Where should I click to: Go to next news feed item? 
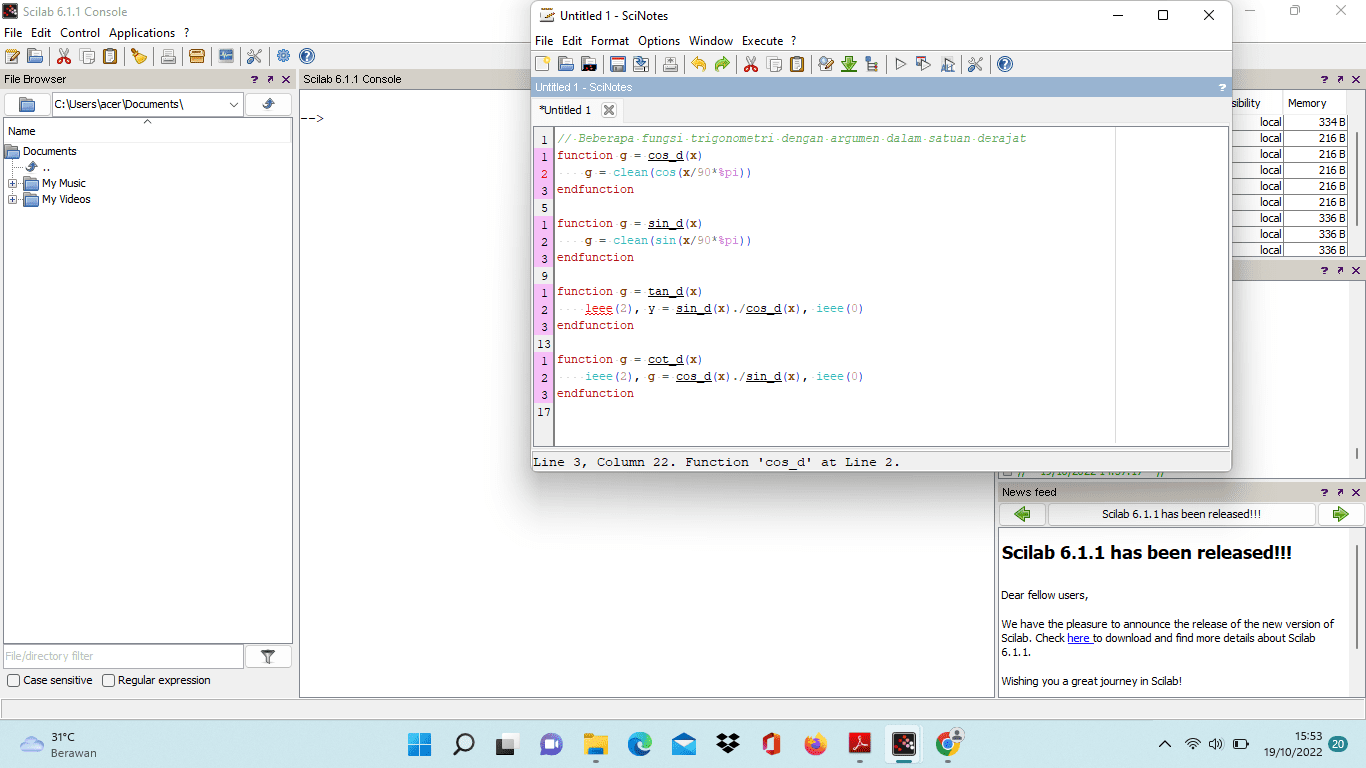coord(1341,514)
